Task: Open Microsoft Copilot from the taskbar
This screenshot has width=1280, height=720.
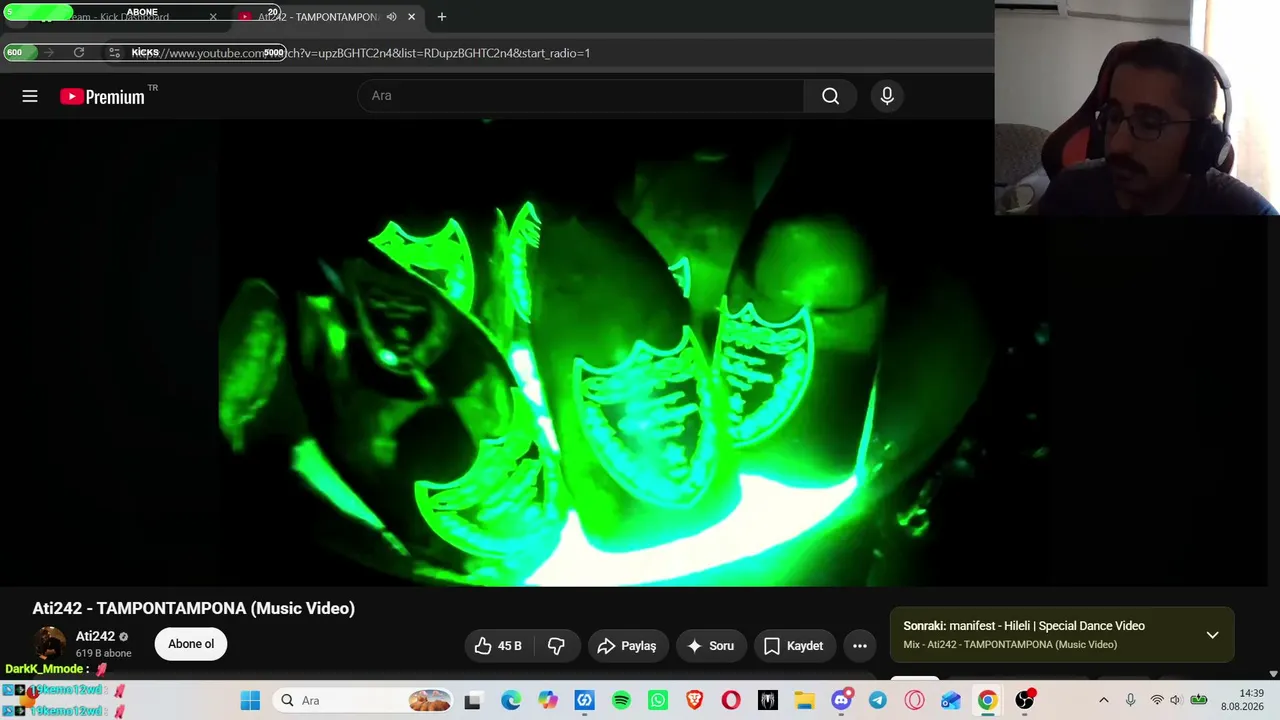Action: pos(548,700)
